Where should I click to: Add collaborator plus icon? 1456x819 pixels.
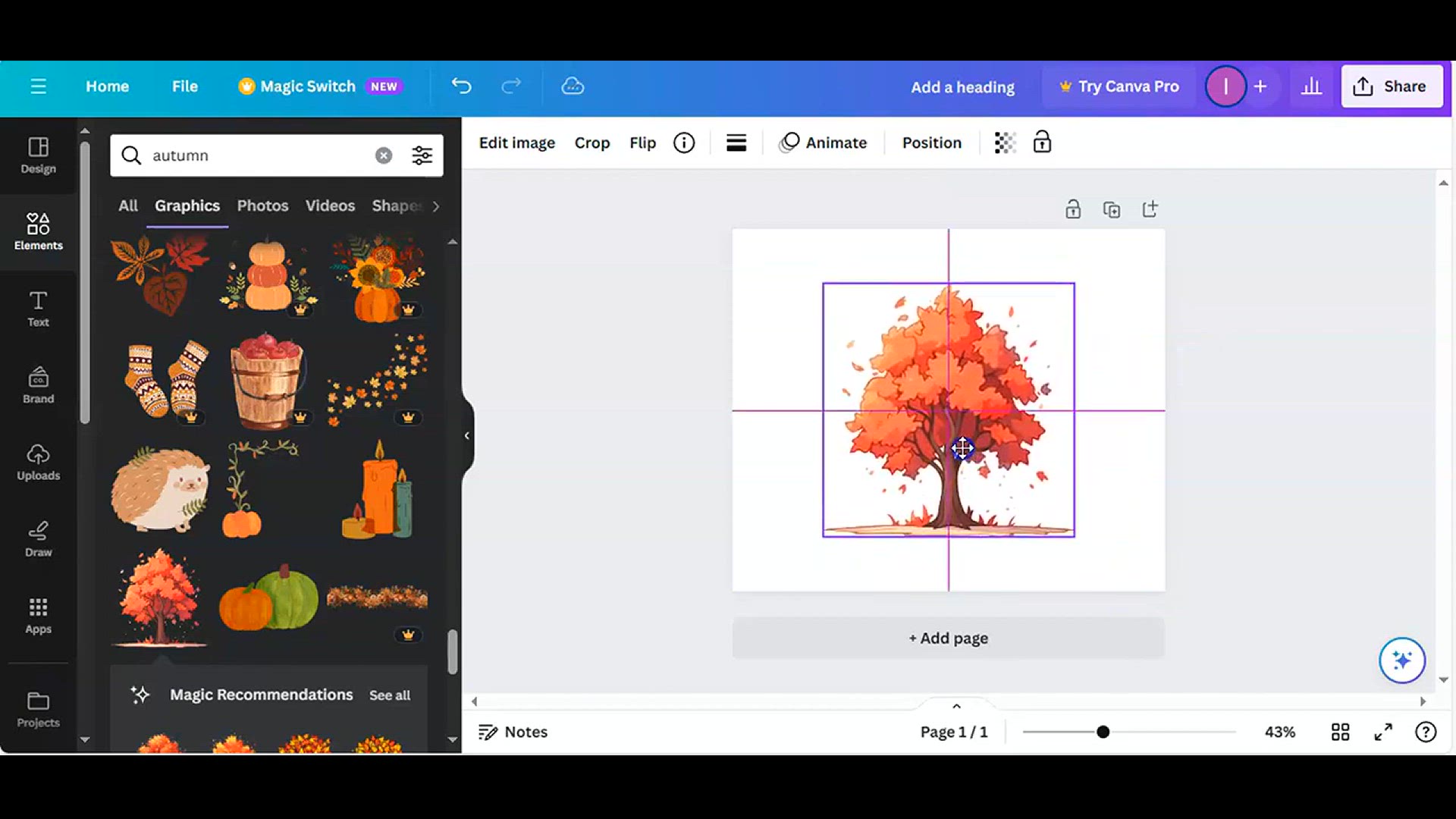coord(1260,86)
